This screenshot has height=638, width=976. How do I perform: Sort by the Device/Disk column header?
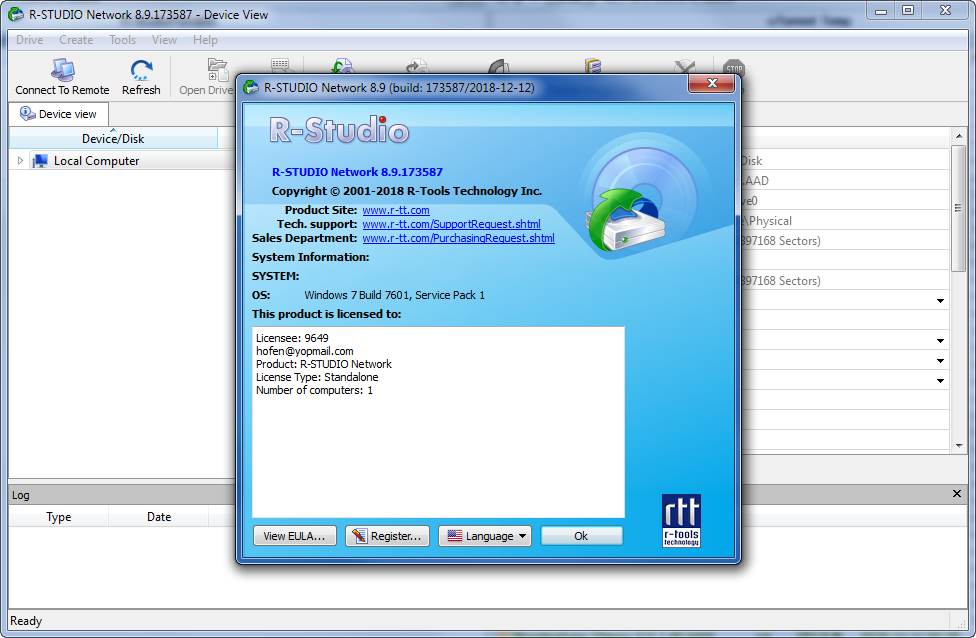pos(113,138)
